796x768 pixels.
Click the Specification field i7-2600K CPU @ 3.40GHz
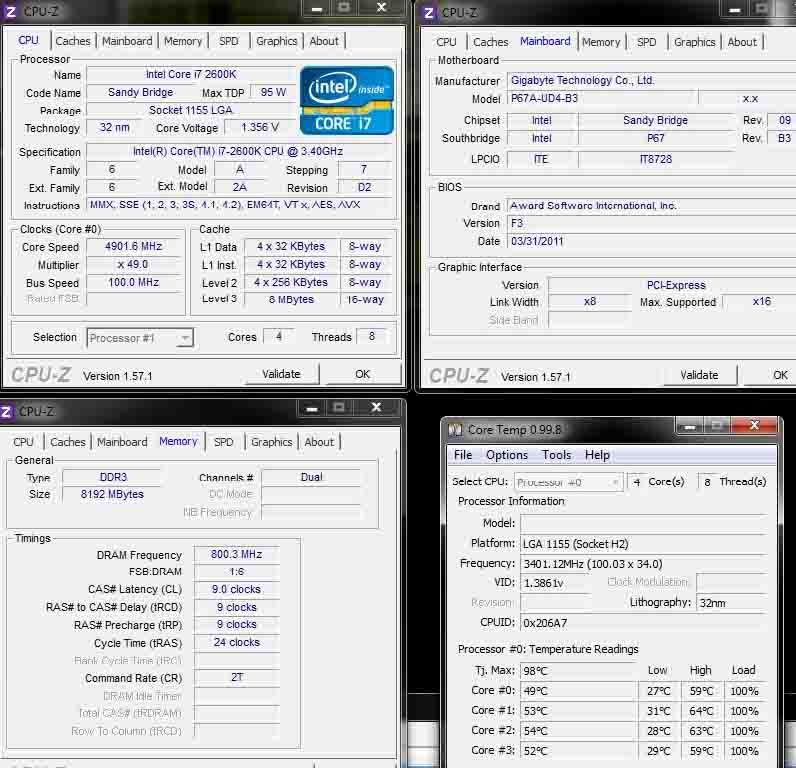click(239, 151)
